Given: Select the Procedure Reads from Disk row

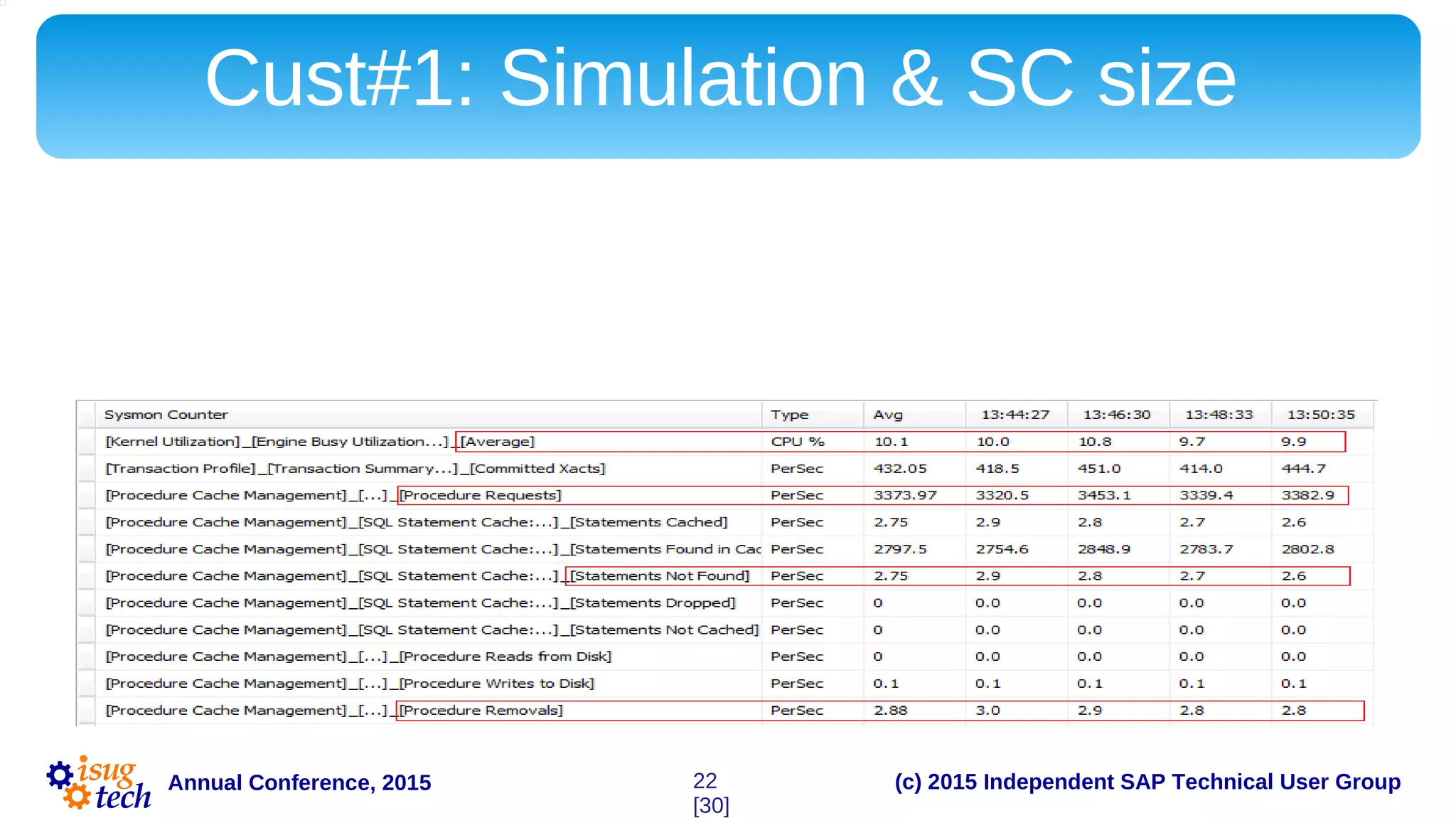Looking at the screenshot, I should [x=725, y=657].
